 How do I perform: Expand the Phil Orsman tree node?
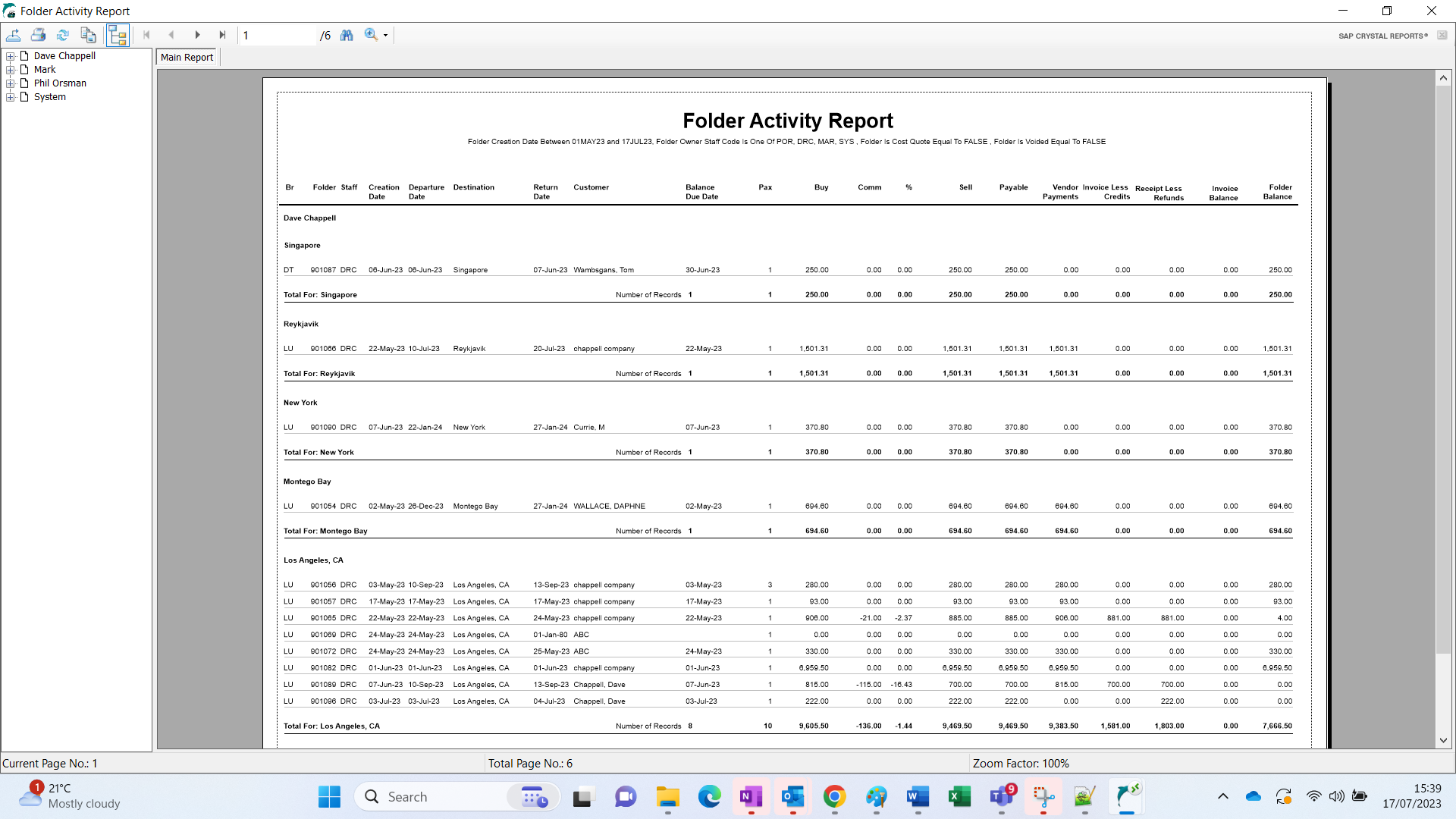click(x=11, y=83)
